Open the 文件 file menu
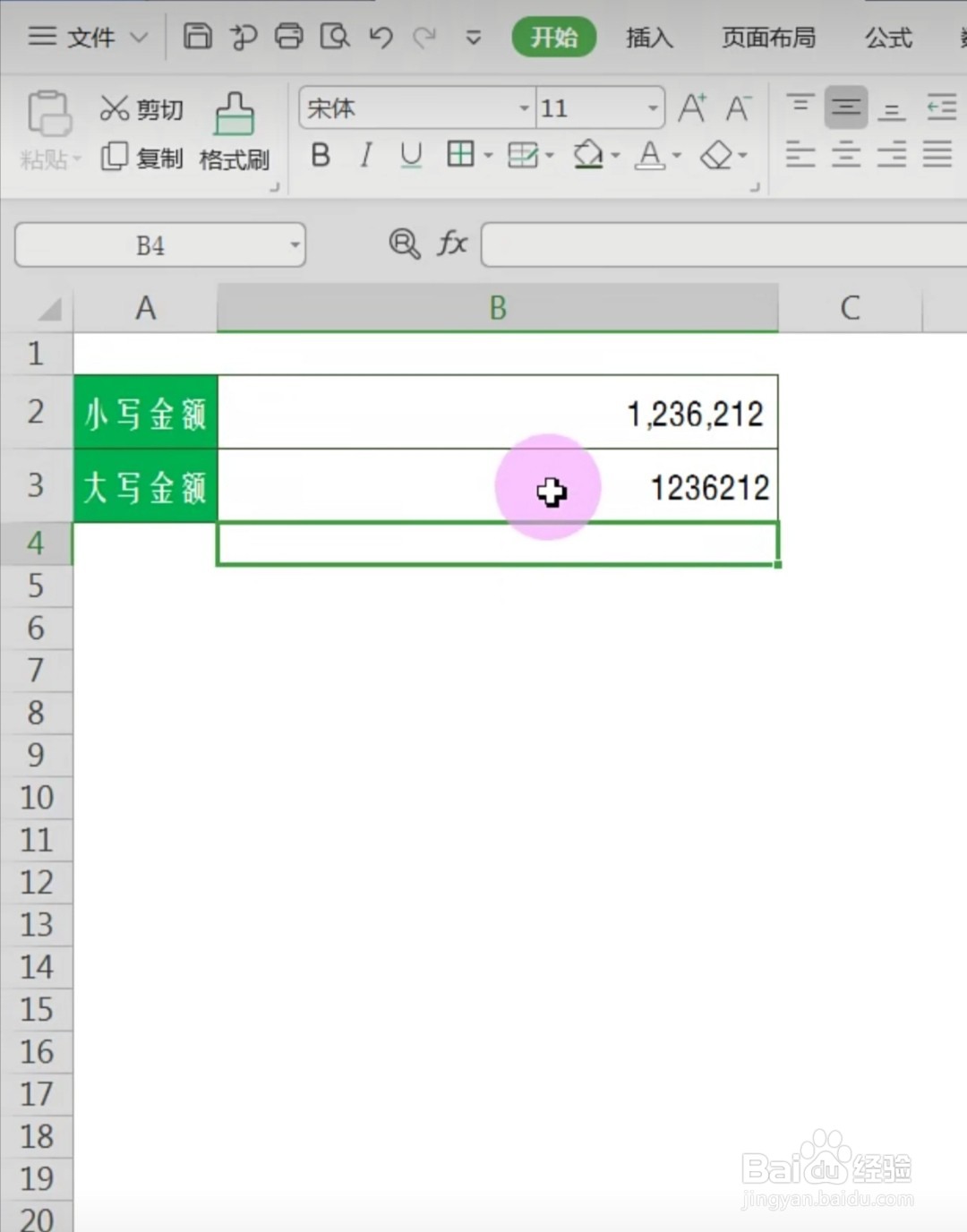This screenshot has width=967, height=1232. [x=87, y=37]
